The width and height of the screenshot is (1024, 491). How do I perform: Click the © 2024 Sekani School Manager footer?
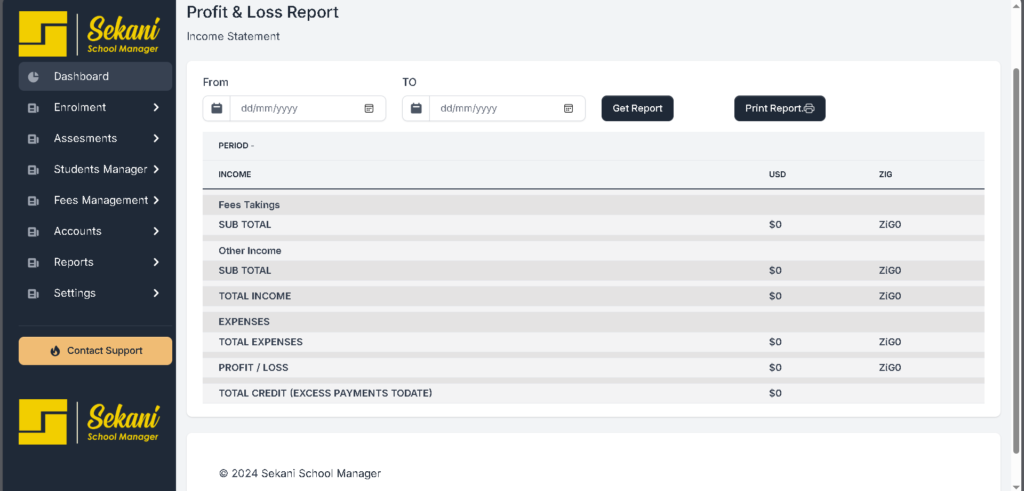tap(300, 473)
